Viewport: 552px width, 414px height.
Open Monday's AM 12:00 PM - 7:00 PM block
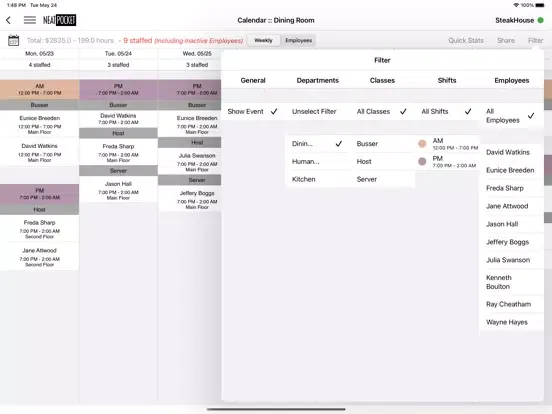tap(39, 89)
